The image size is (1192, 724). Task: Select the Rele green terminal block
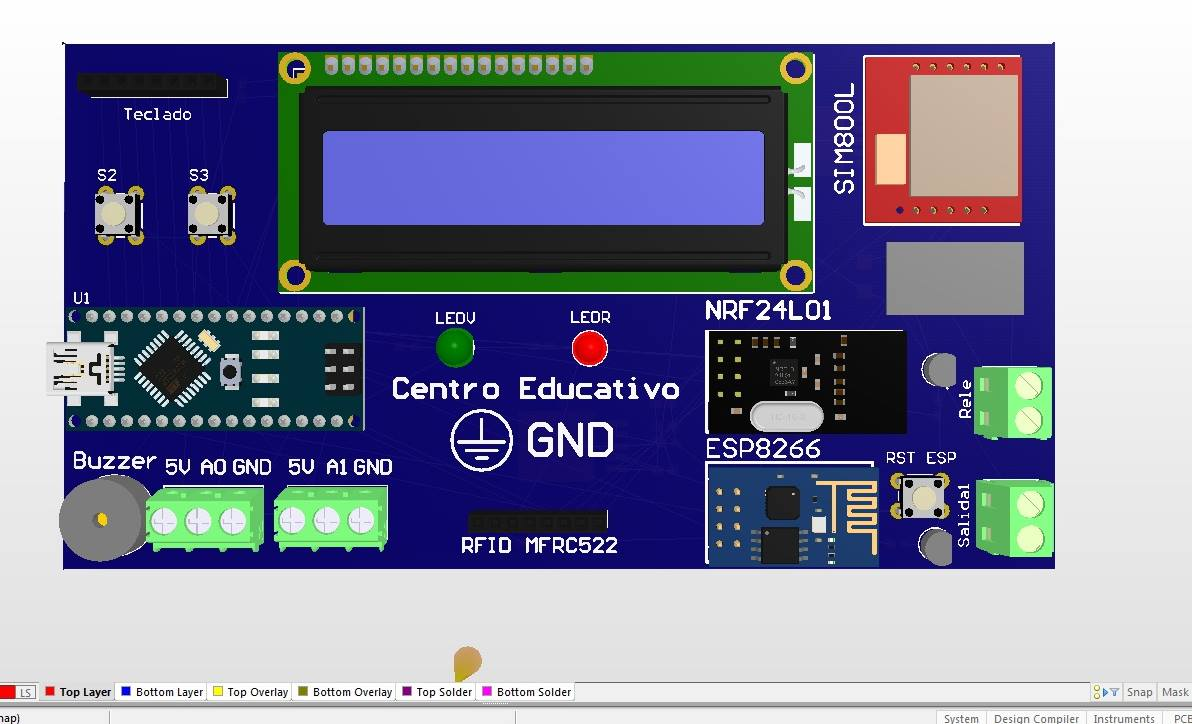point(1013,402)
